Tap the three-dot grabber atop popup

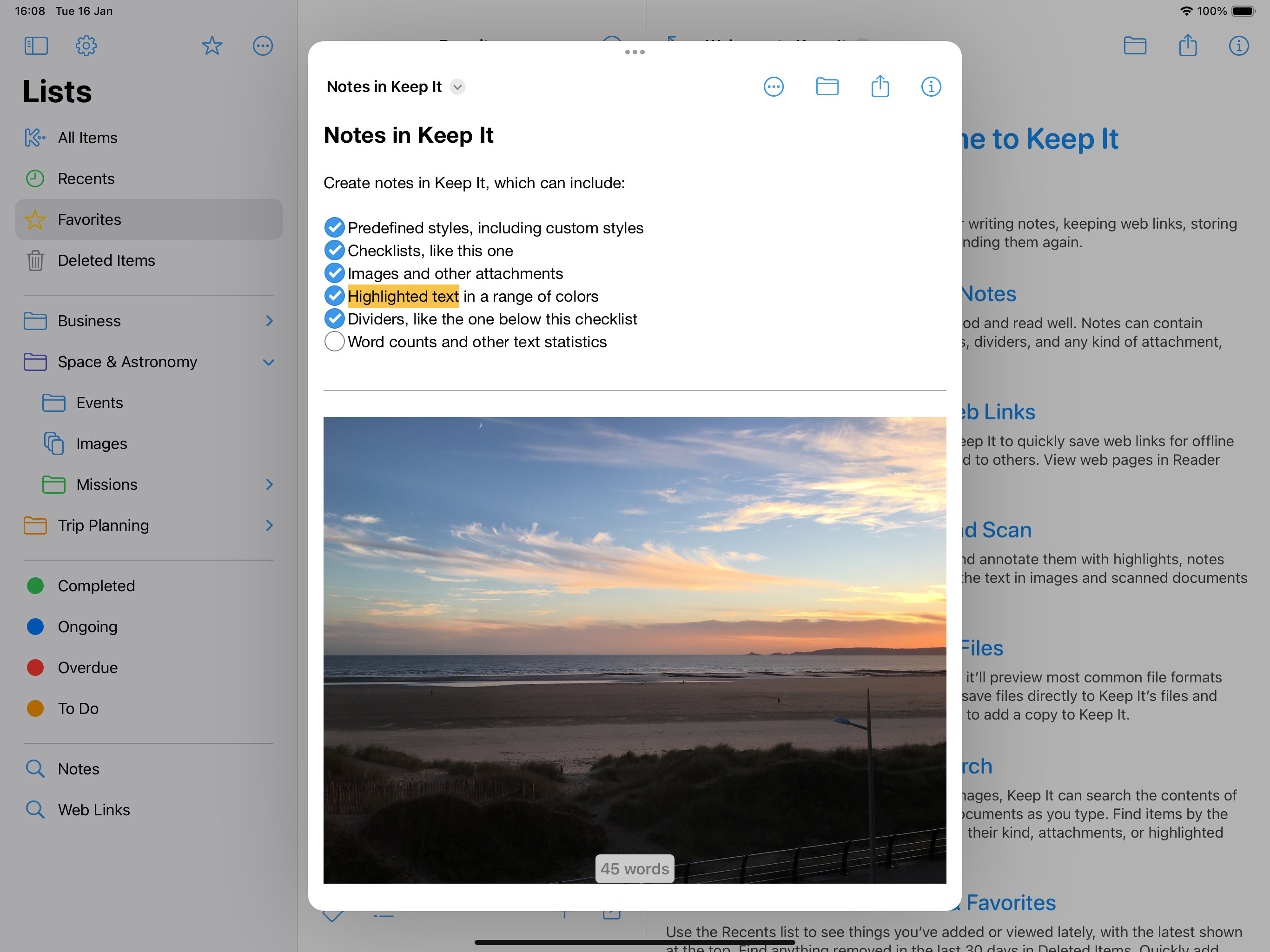click(635, 52)
